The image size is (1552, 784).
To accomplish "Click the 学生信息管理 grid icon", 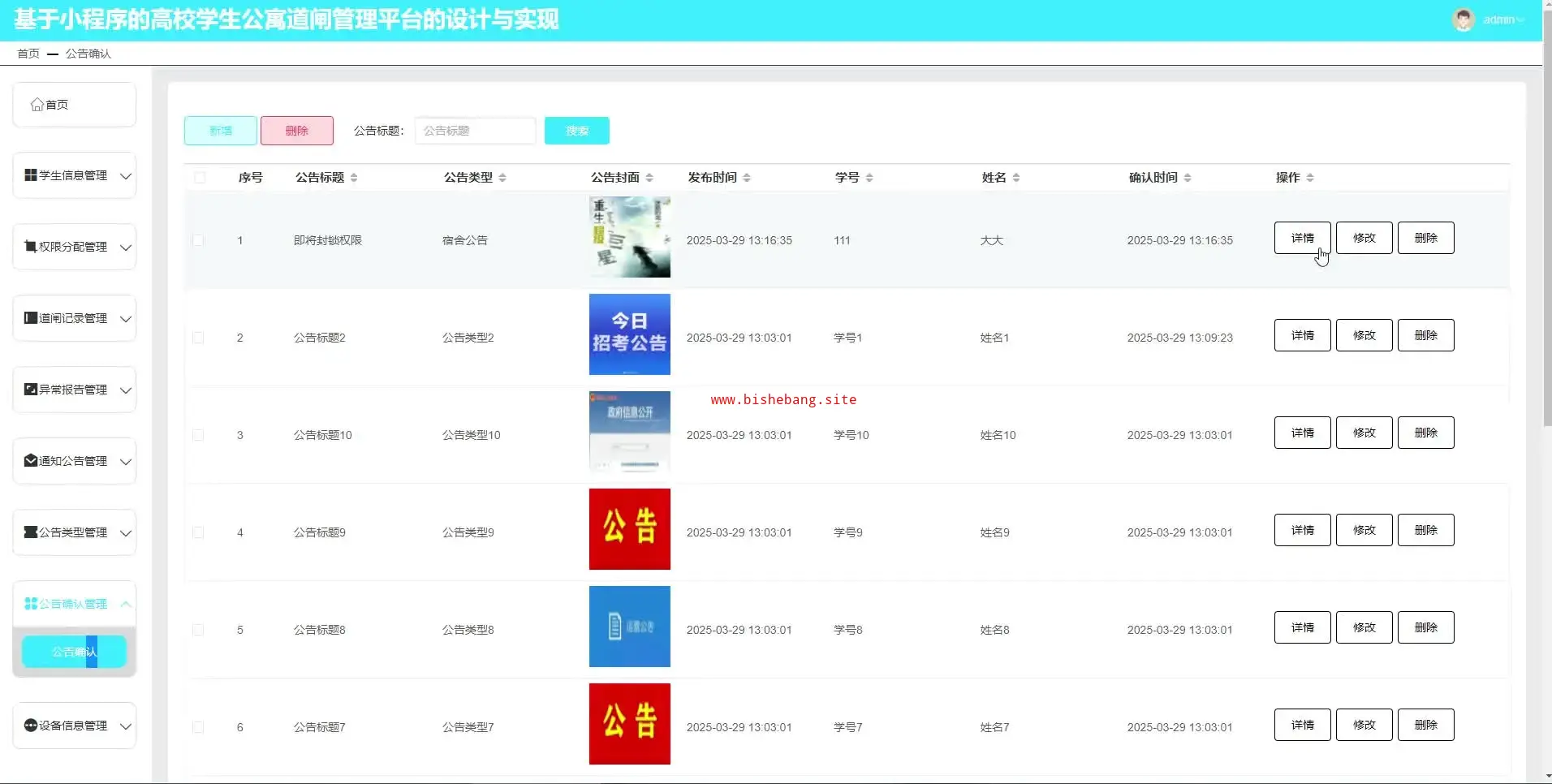I will tap(31, 175).
